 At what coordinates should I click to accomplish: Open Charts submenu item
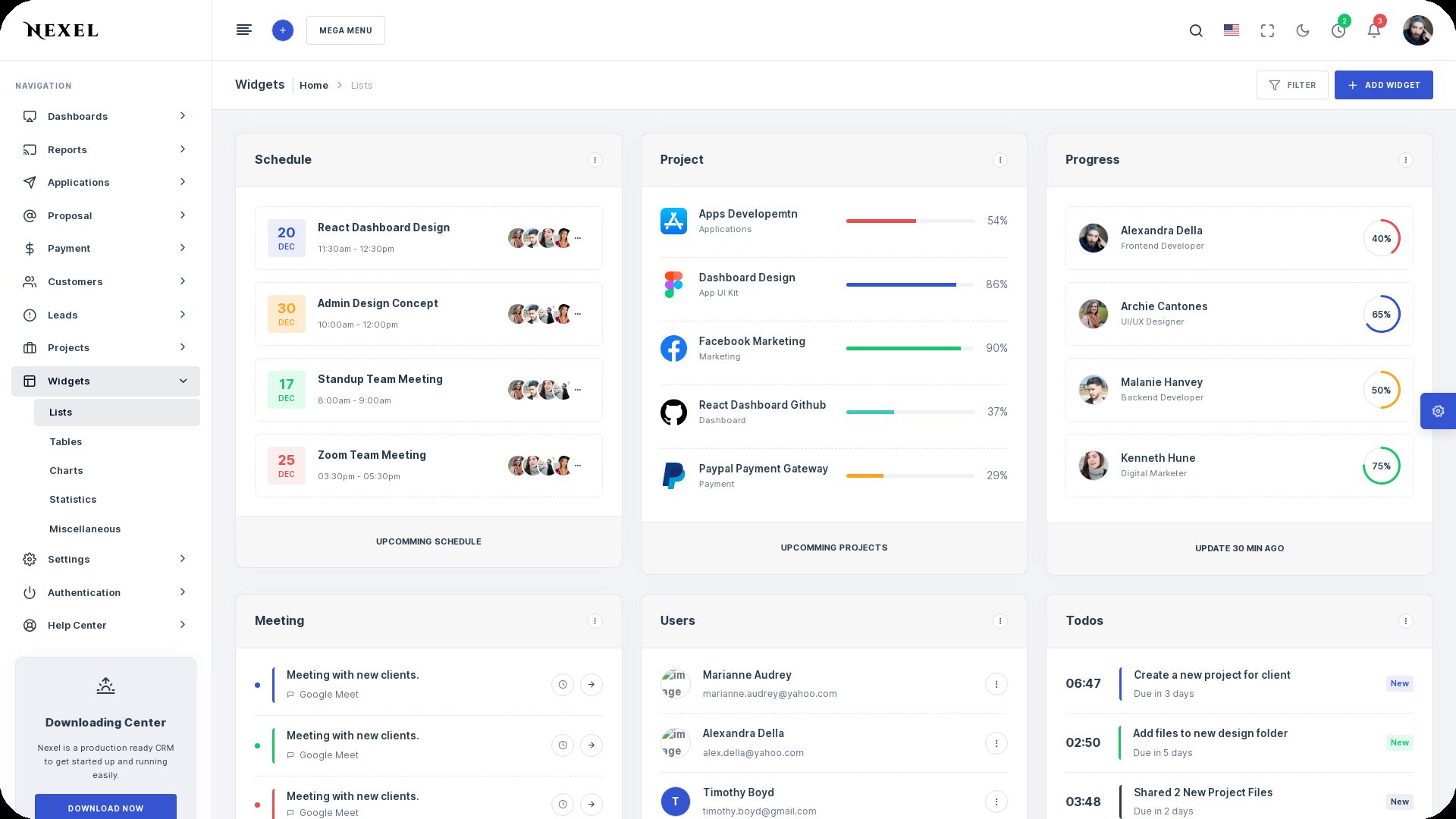click(x=66, y=470)
